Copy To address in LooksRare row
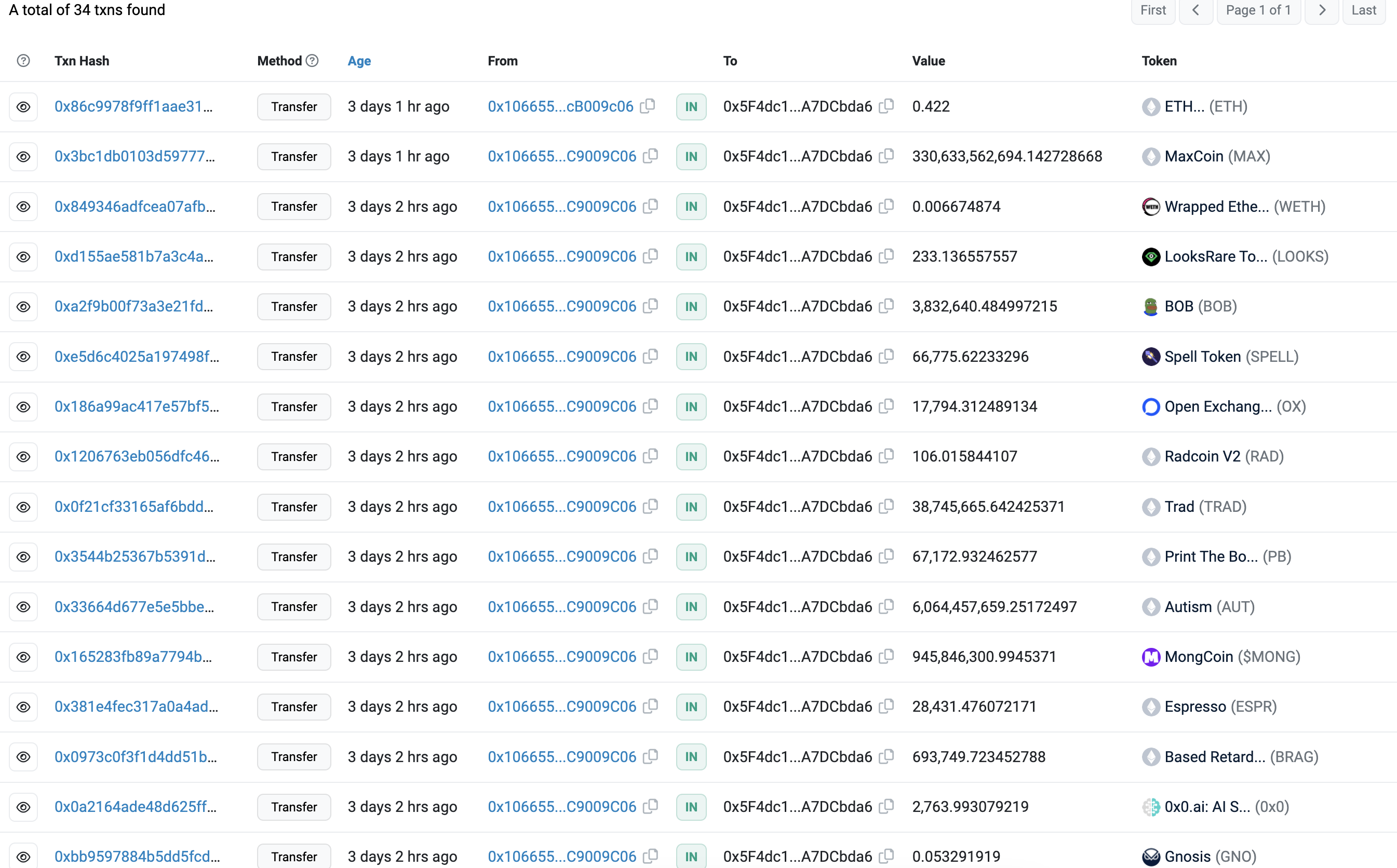This screenshot has height=868, width=1397. 886,256
